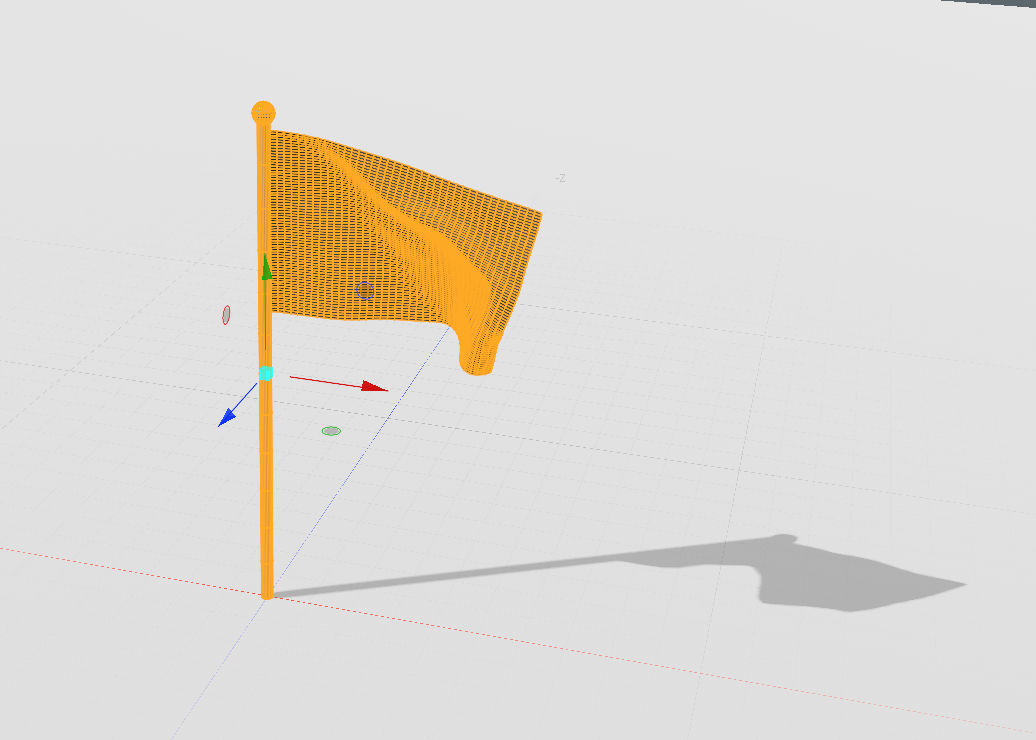
Task: Select the red rotation ring handle
Action: [226, 315]
